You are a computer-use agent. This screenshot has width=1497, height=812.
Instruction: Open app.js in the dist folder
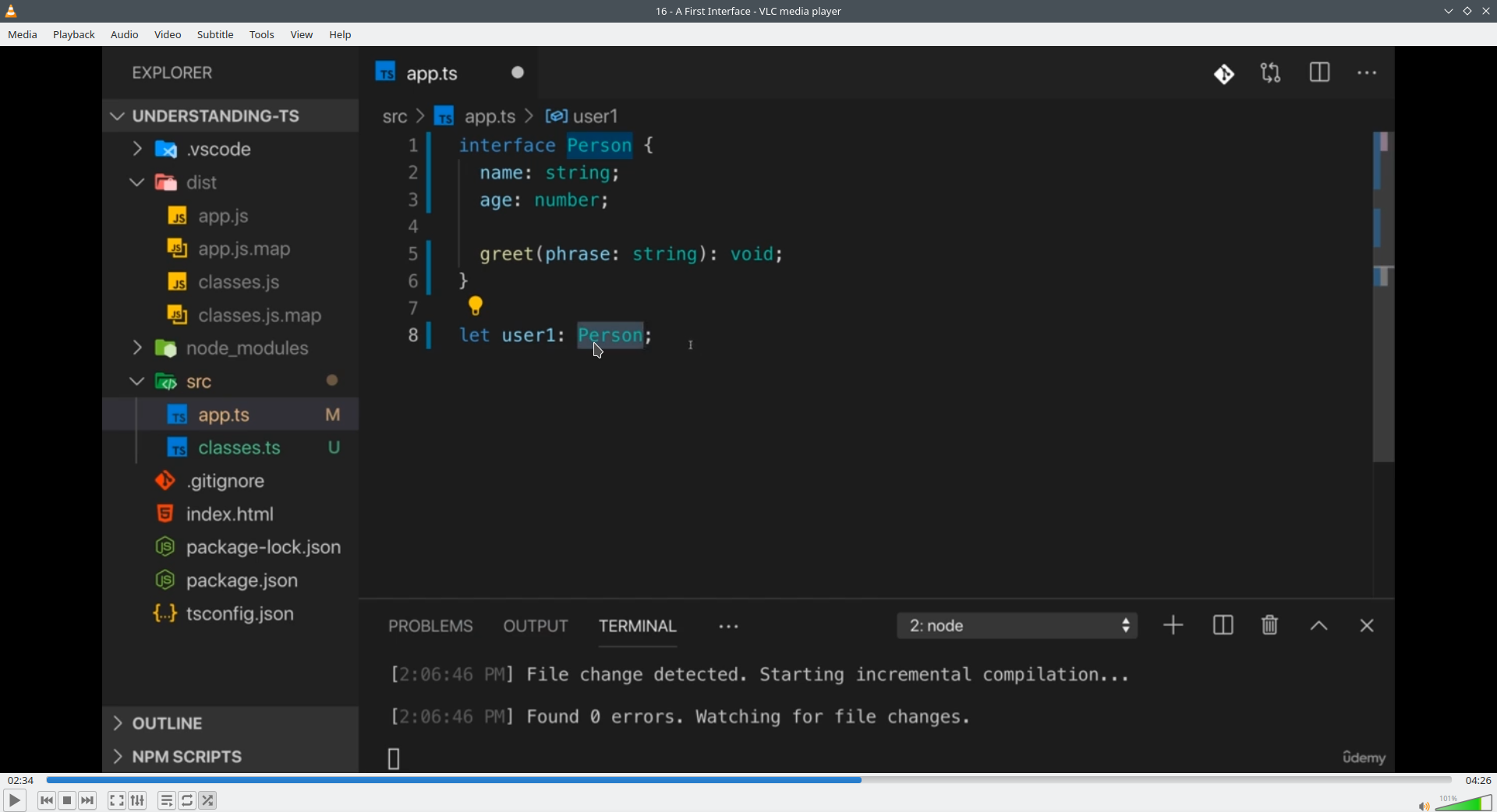pyautogui.click(x=230, y=216)
